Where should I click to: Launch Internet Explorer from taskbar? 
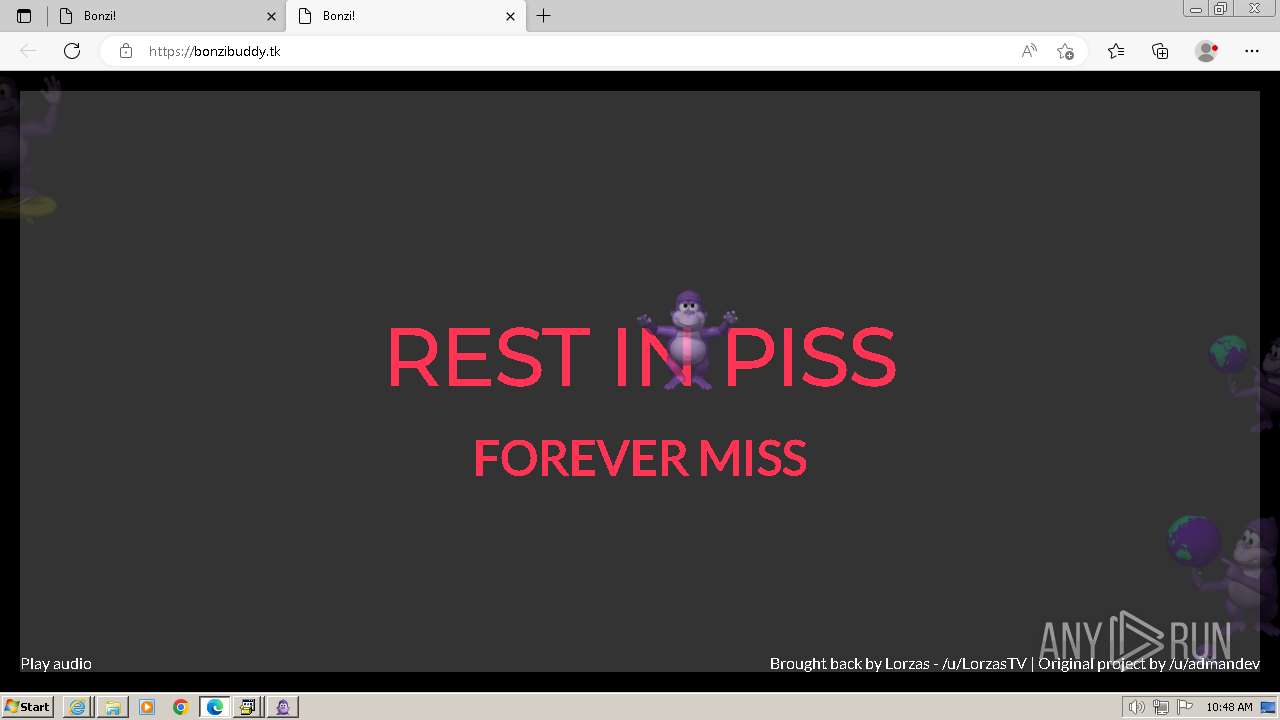(x=77, y=707)
